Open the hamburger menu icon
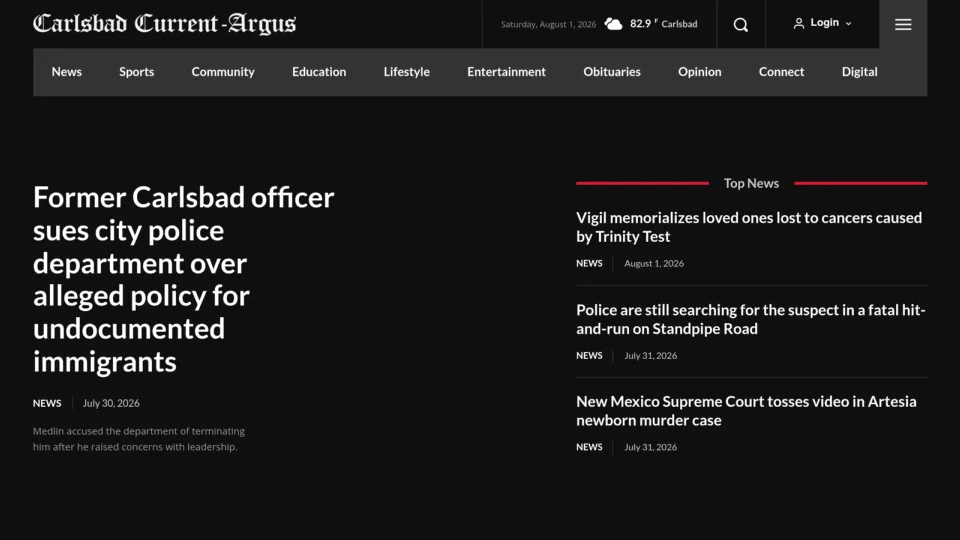Image resolution: width=960 pixels, height=540 pixels. tap(903, 24)
